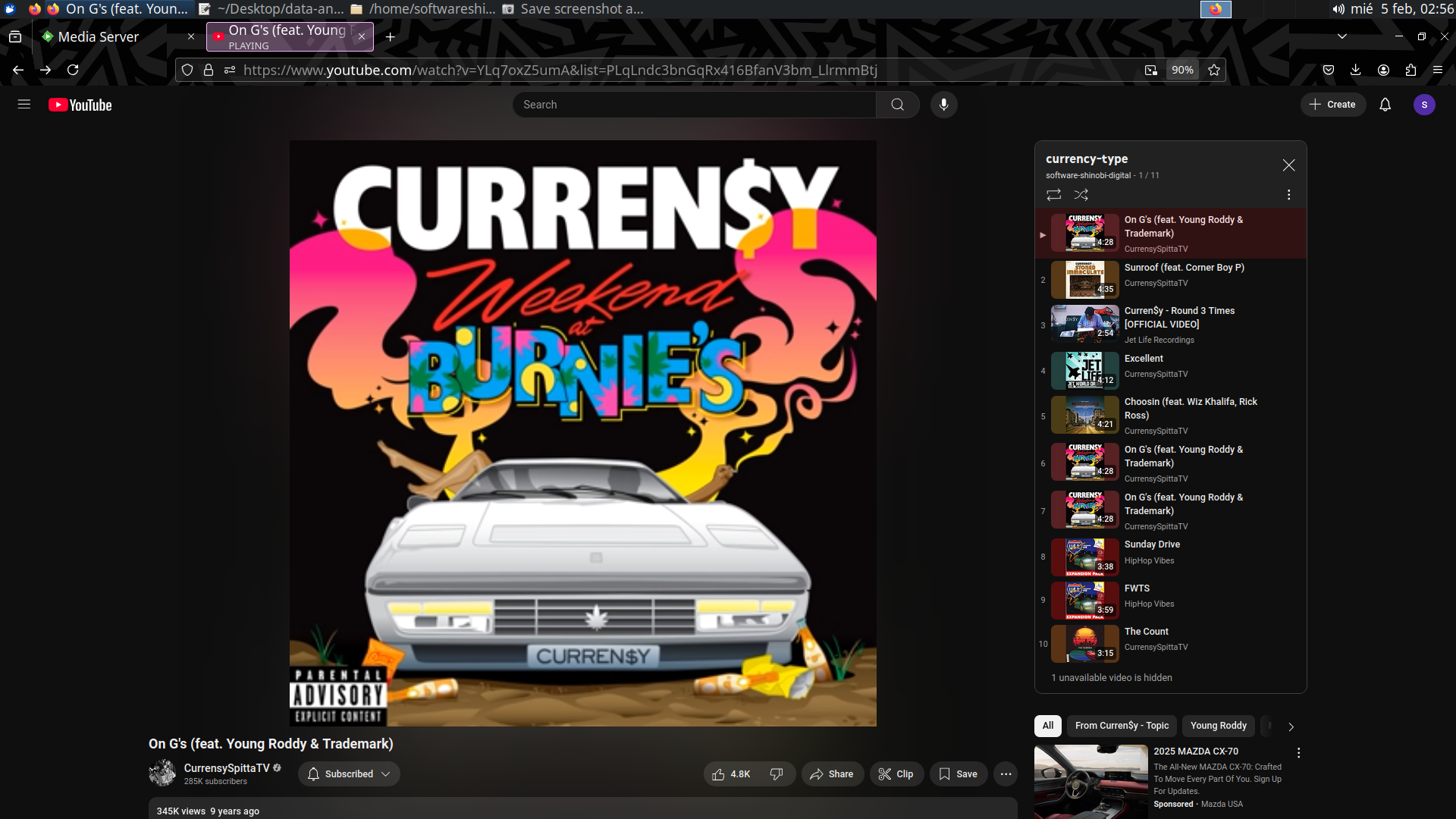
Task: Select the Young Roddy filter chip
Action: tap(1218, 726)
